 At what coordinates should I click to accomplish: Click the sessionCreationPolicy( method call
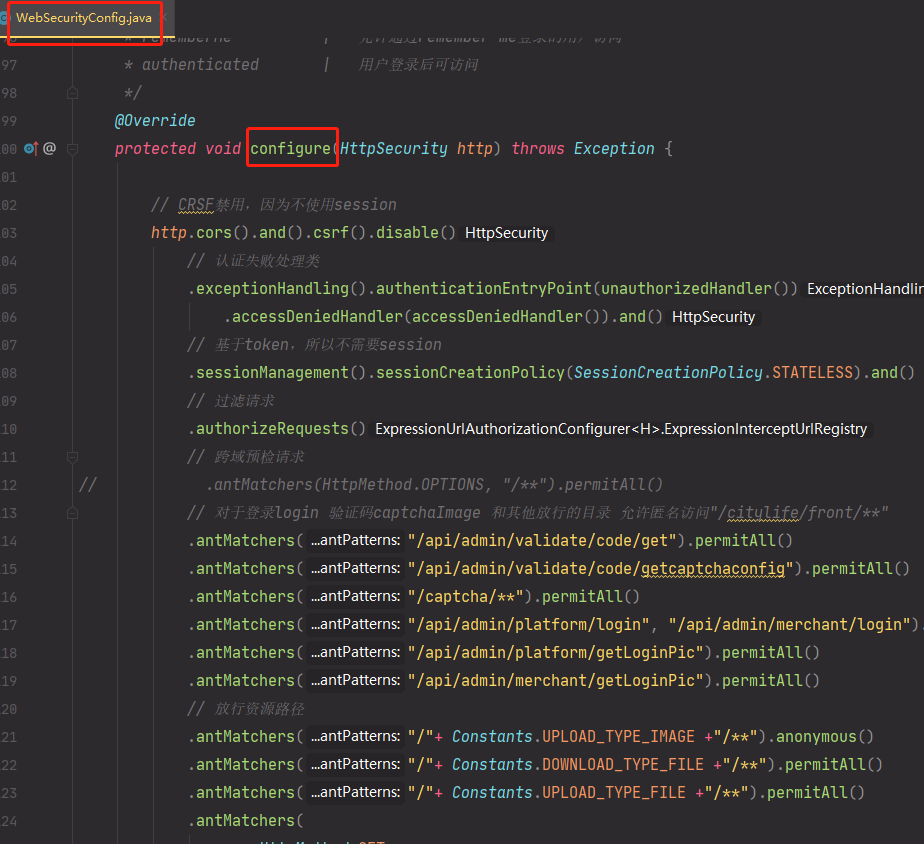pyautogui.click(x=474, y=372)
